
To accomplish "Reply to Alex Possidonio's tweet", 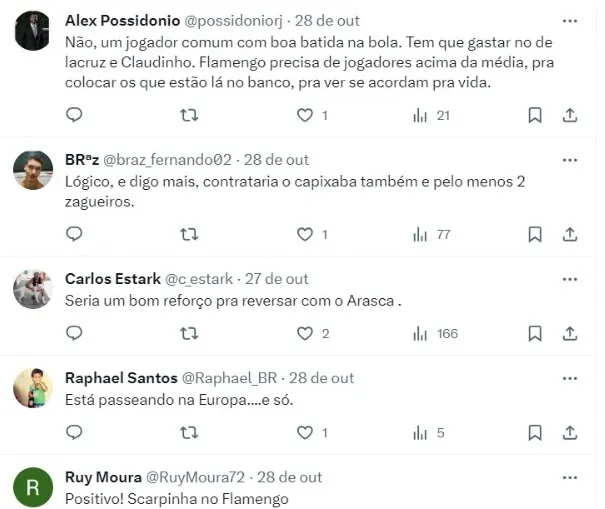I will coord(74,115).
